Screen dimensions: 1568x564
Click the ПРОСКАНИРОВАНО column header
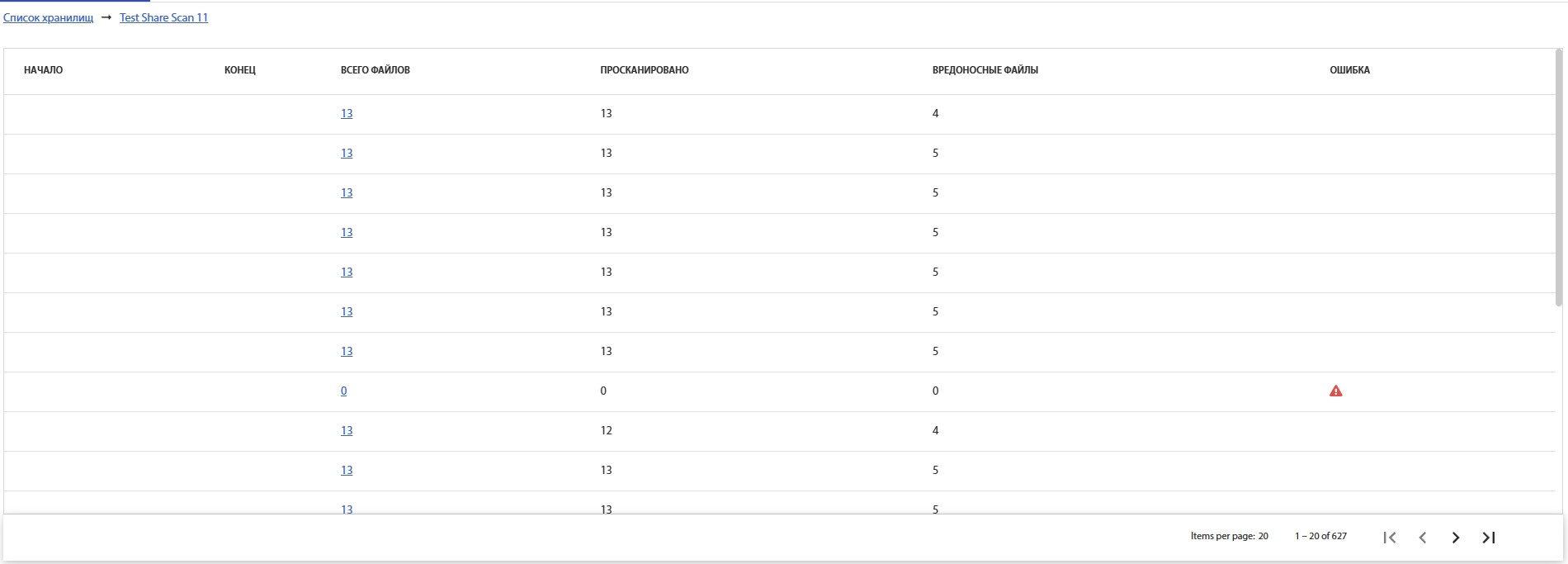[644, 70]
